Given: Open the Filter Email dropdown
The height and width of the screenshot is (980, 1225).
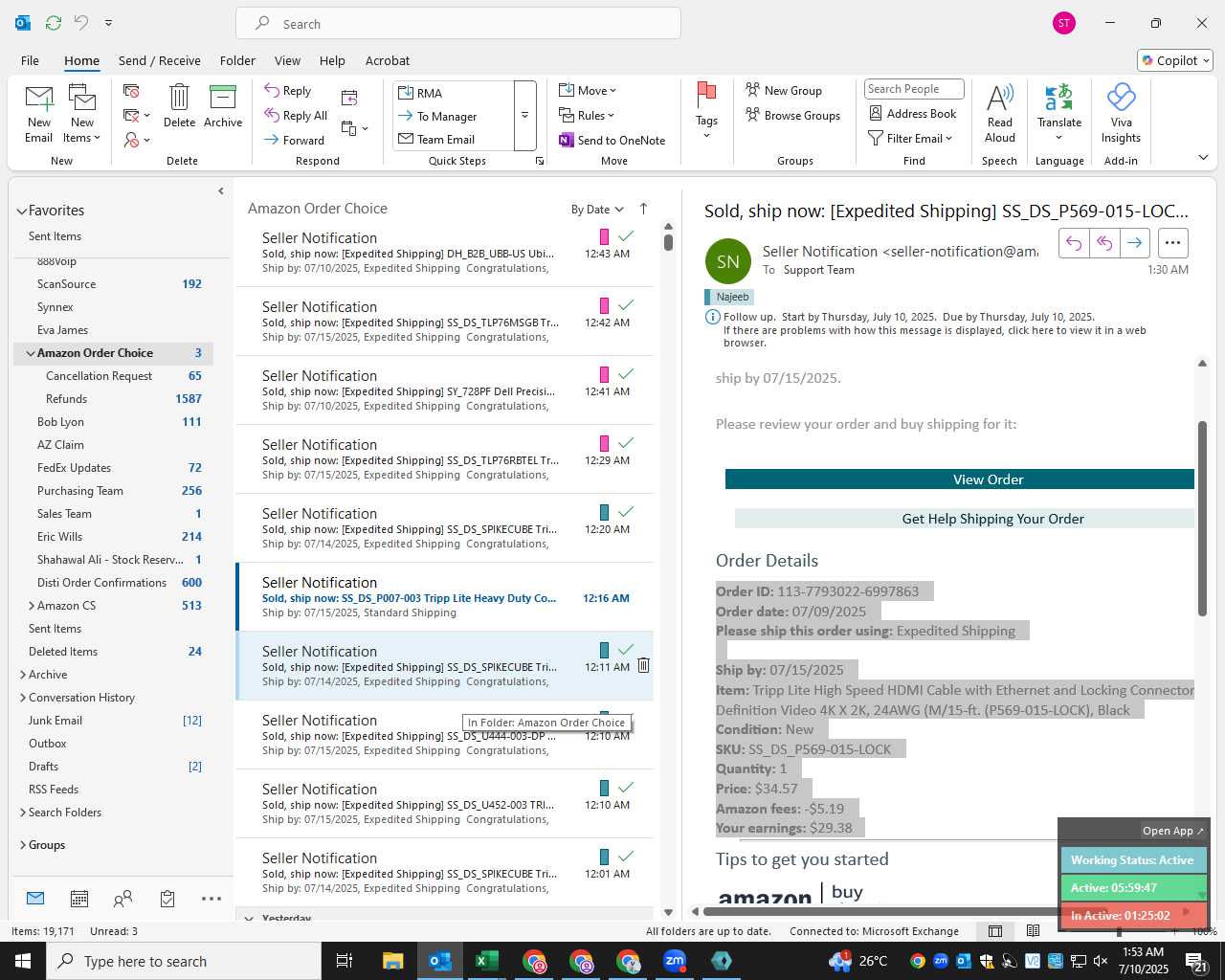Looking at the screenshot, I should (x=910, y=138).
